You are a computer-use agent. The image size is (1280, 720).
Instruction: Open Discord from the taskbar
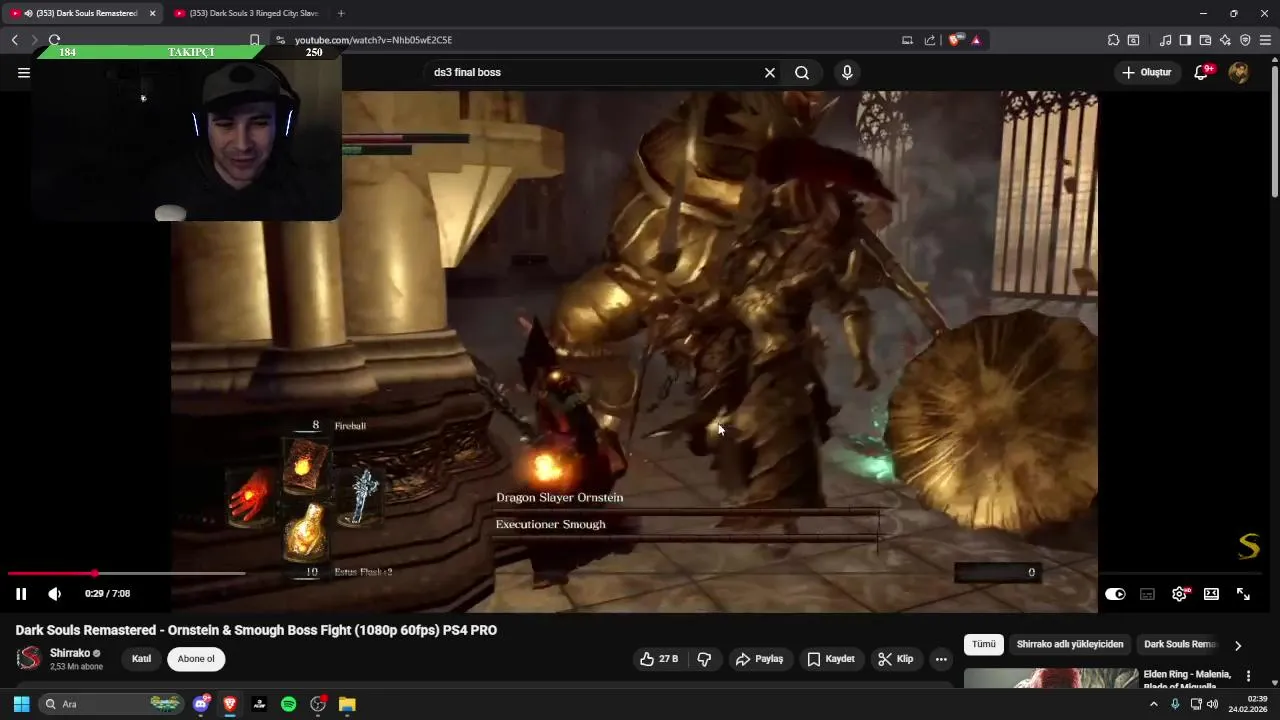pyautogui.click(x=201, y=704)
